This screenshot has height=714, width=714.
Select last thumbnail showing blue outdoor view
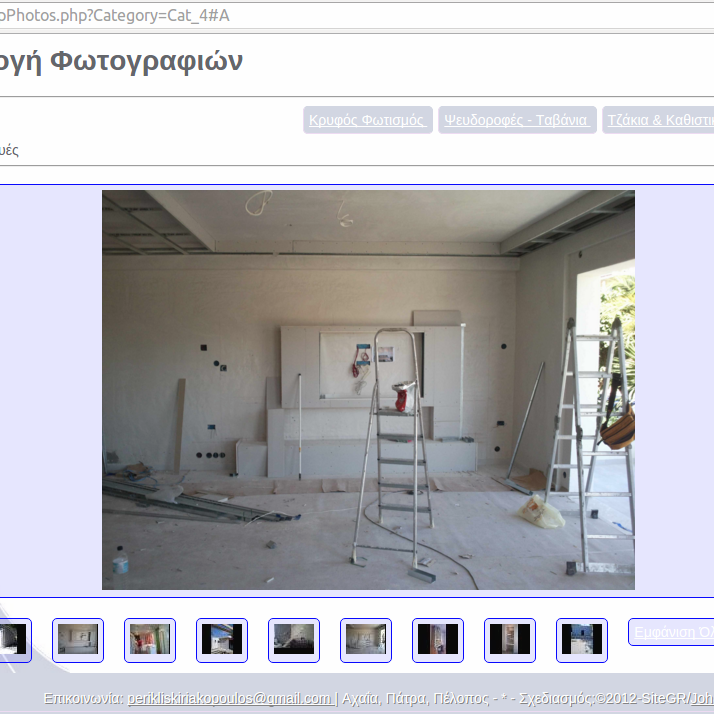[581, 640]
